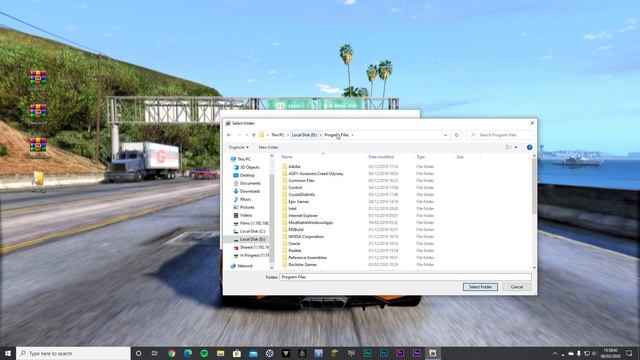This screenshot has height=360, width=640.
Task: Select Local Disk (C:) in the navigation pane
Action: pos(249,231)
